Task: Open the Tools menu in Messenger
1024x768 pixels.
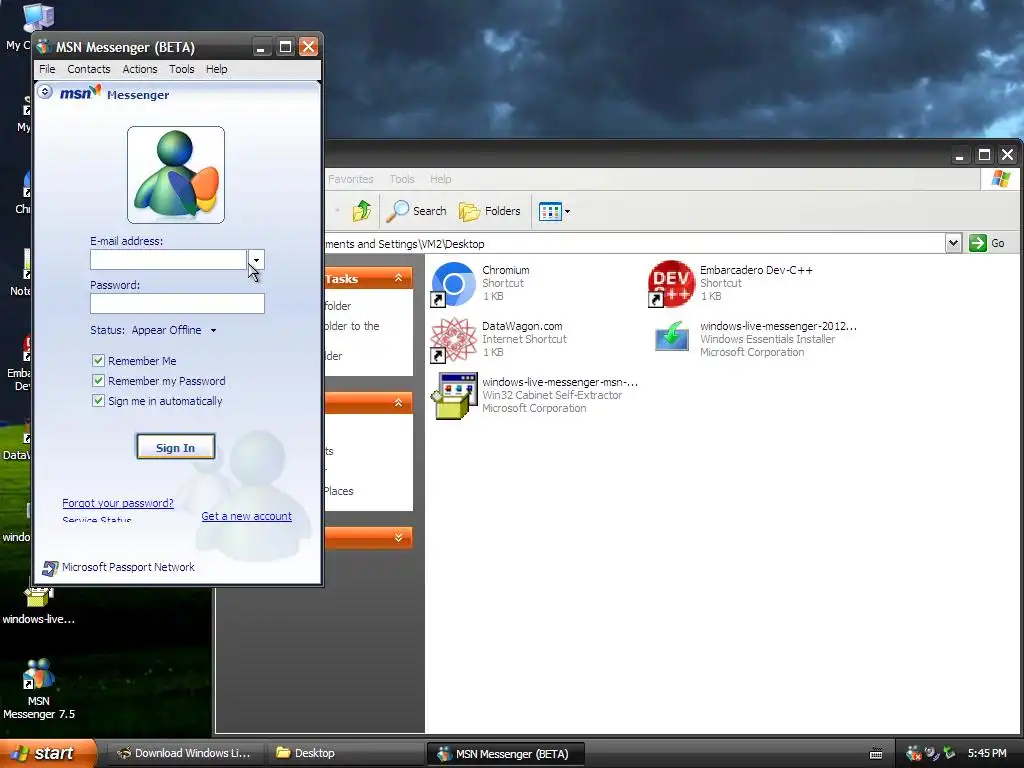Action: [x=182, y=69]
